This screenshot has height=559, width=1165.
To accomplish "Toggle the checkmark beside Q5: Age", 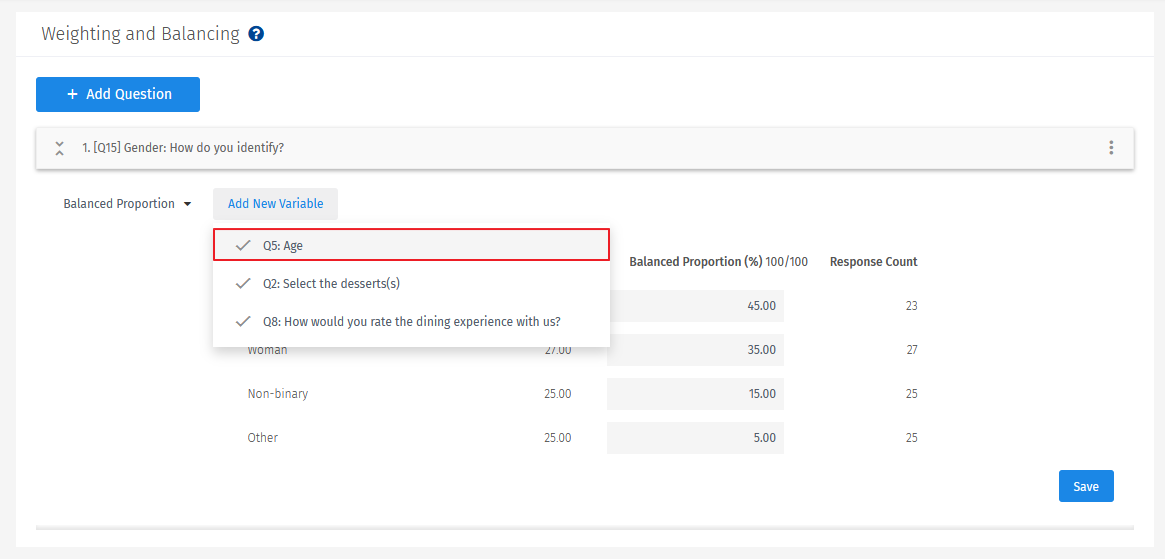I will (242, 245).
